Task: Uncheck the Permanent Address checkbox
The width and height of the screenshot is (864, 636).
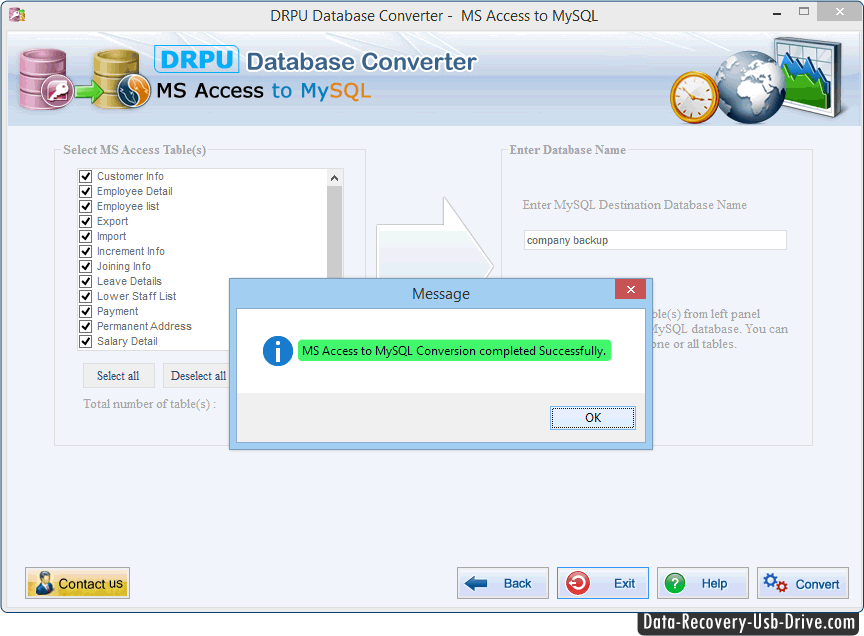Action: tap(85, 326)
